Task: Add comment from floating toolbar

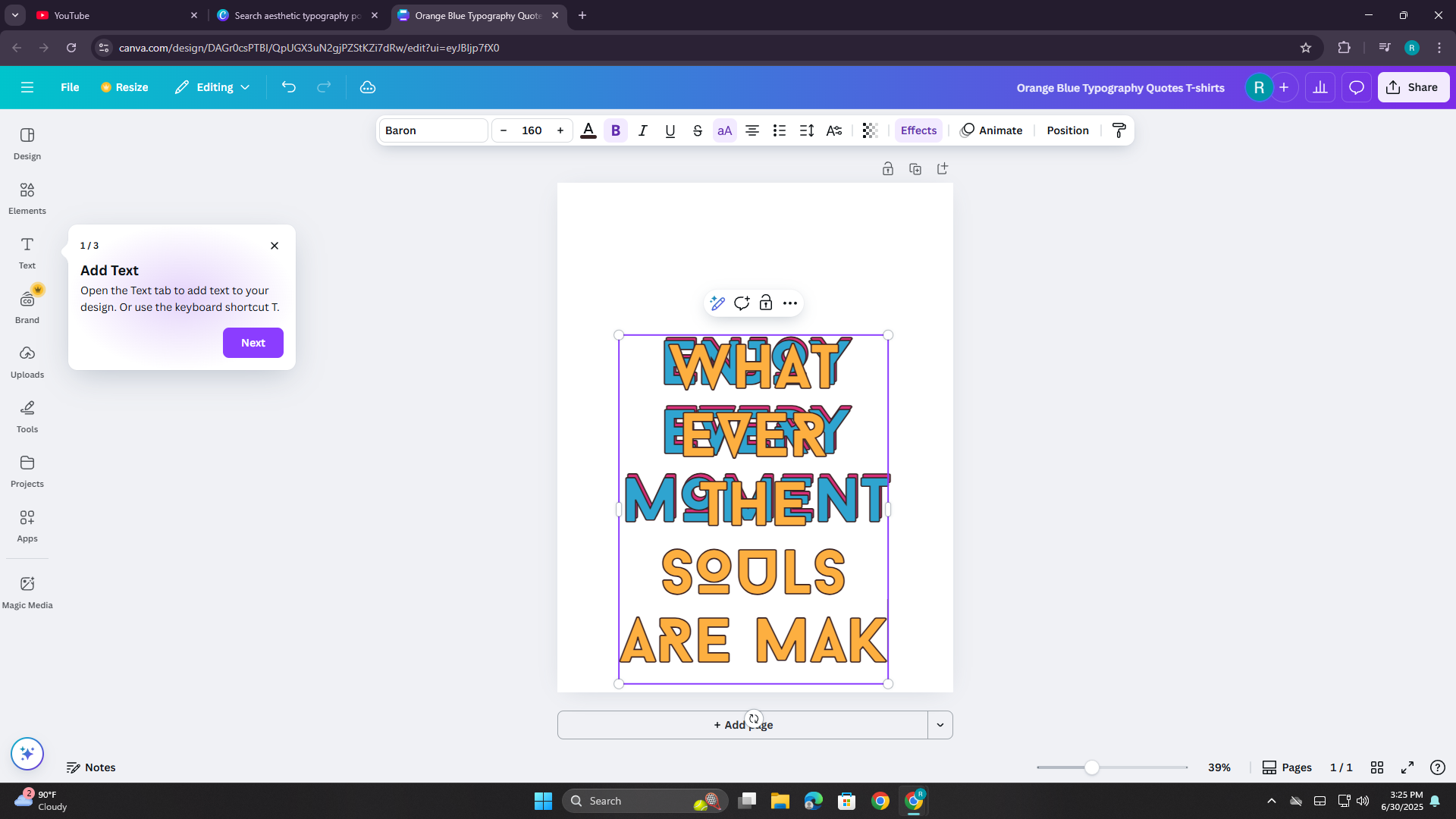Action: (742, 303)
